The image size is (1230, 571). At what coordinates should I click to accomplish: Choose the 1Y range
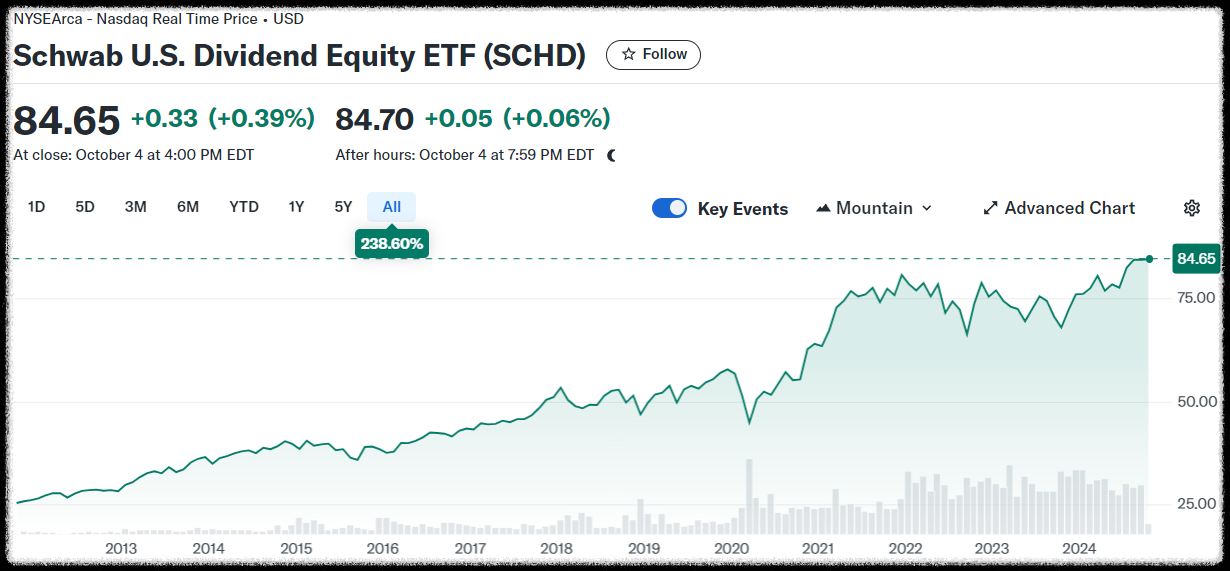point(296,207)
